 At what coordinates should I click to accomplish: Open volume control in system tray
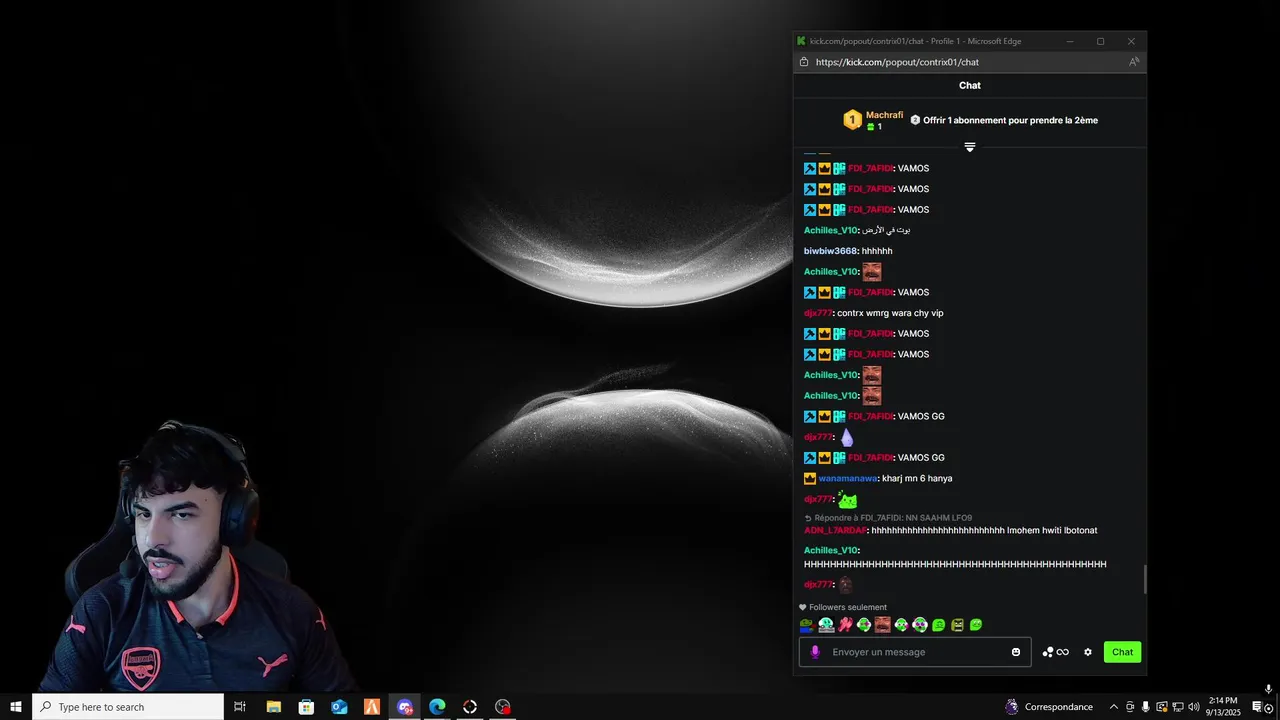[x=1193, y=707]
